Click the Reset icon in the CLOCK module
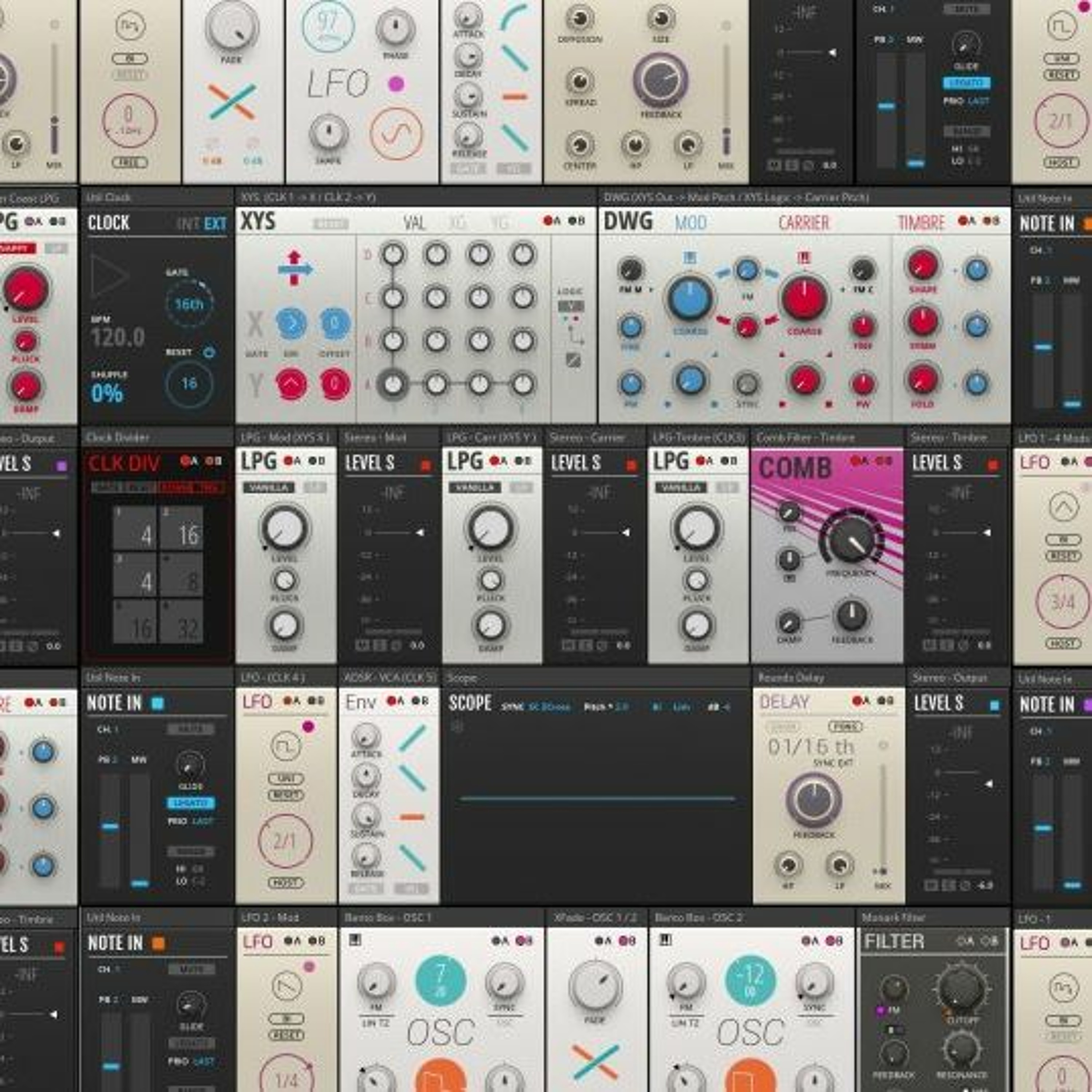This screenshot has height=1092, width=1092. coord(209,352)
